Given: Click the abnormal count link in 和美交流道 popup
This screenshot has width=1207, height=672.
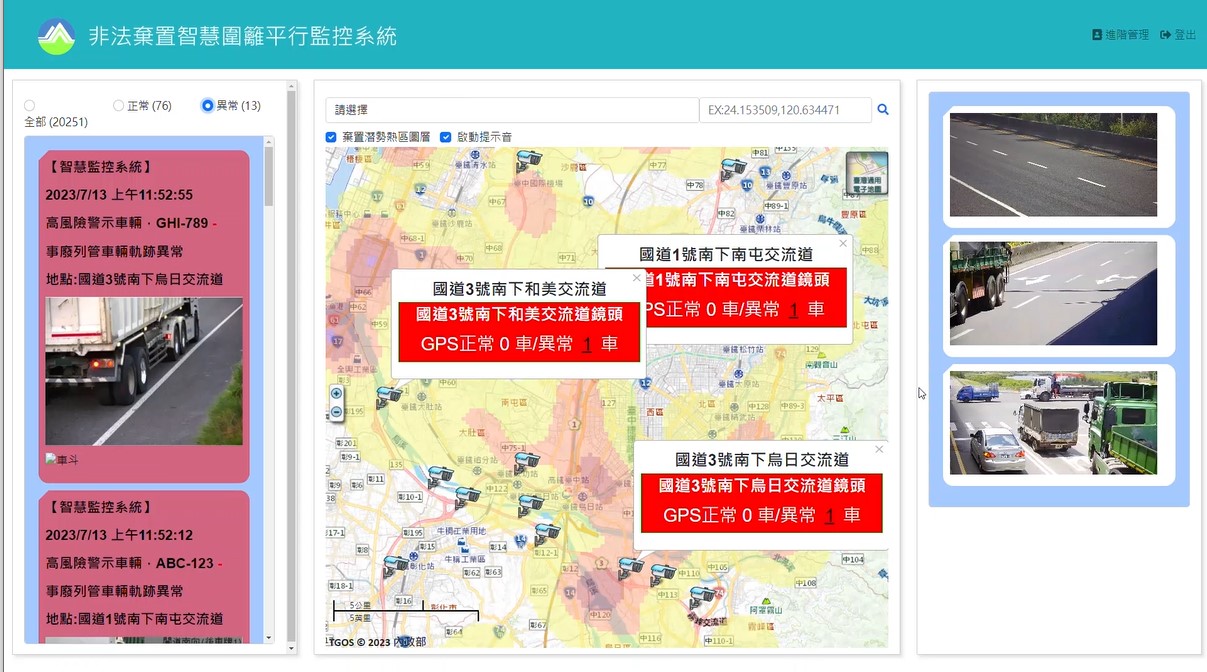Looking at the screenshot, I should [587, 345].
